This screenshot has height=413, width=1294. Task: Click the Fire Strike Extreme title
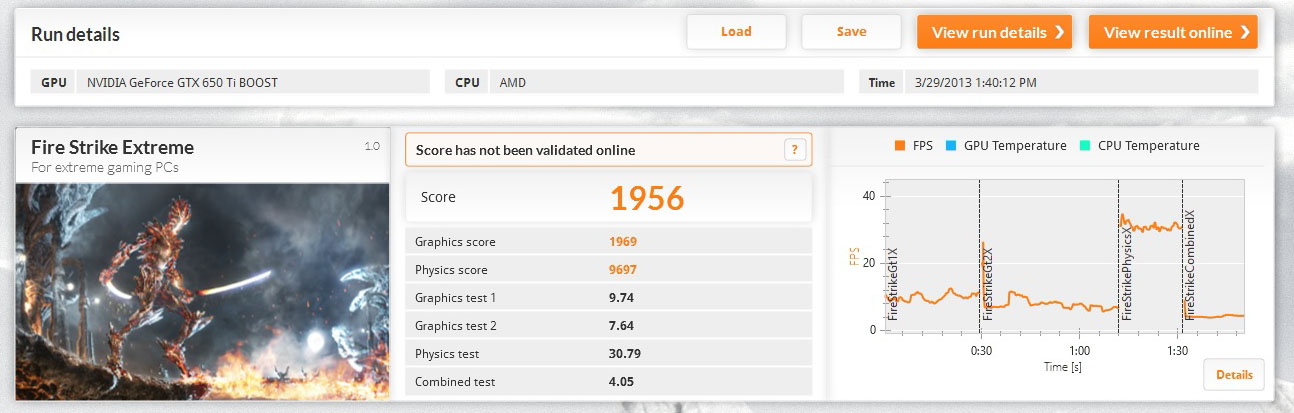113,148
